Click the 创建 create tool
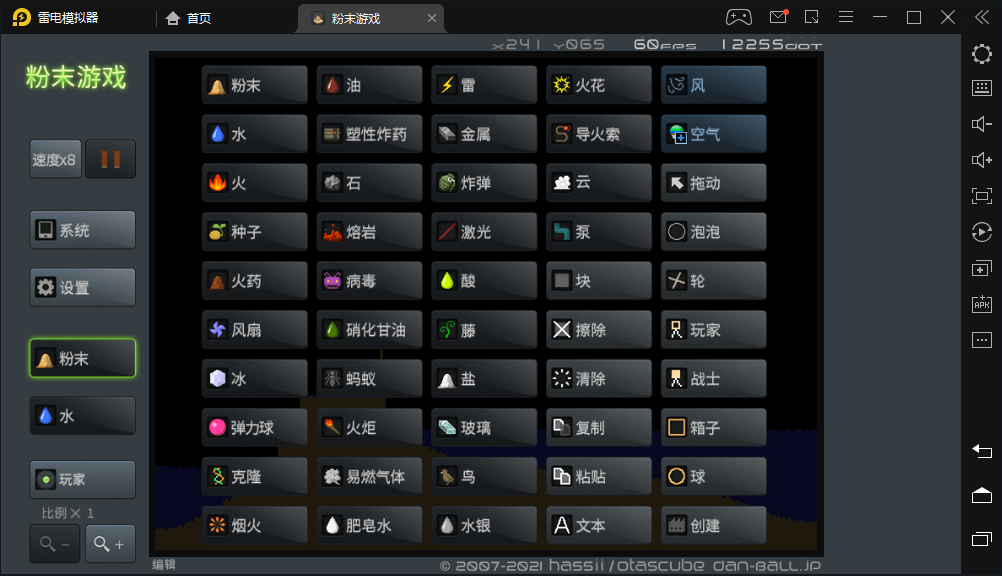1002x576 pixels. tap(713, 525)
